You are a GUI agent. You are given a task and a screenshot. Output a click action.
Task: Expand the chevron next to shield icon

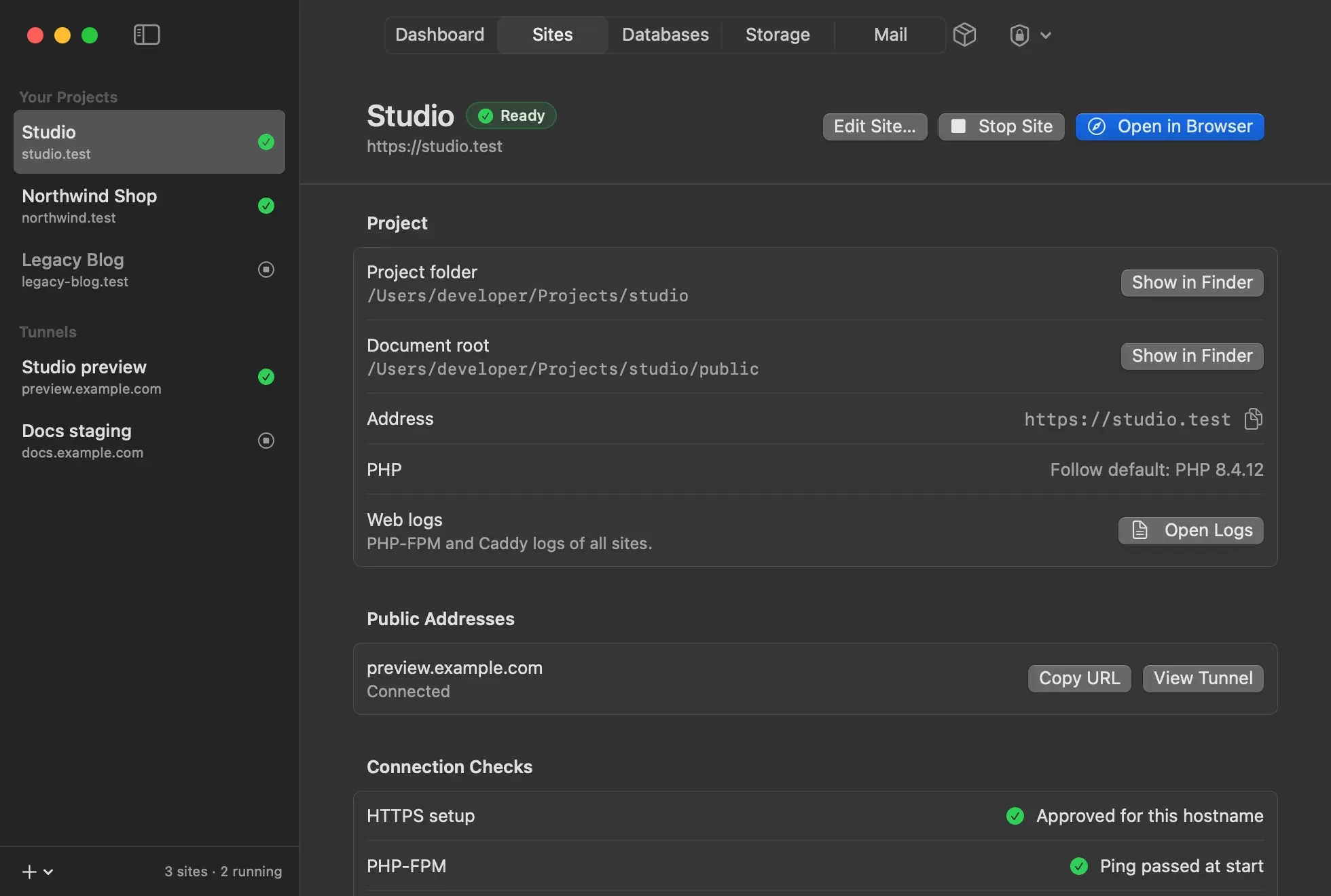pyautogui.click(x=1046, y=35)
